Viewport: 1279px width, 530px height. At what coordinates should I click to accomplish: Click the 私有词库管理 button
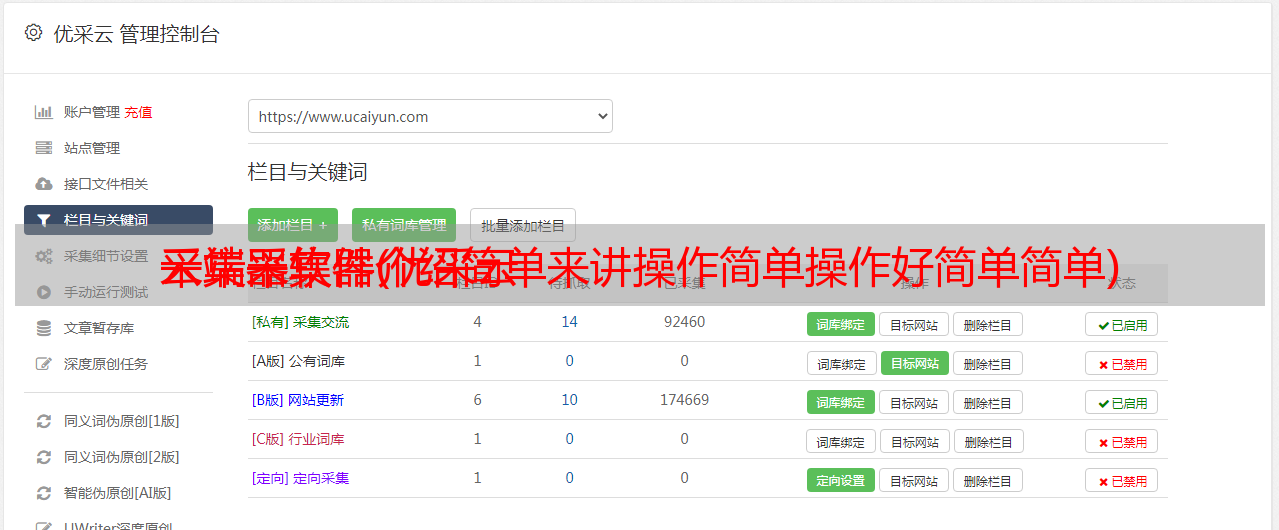pos(404,225)
